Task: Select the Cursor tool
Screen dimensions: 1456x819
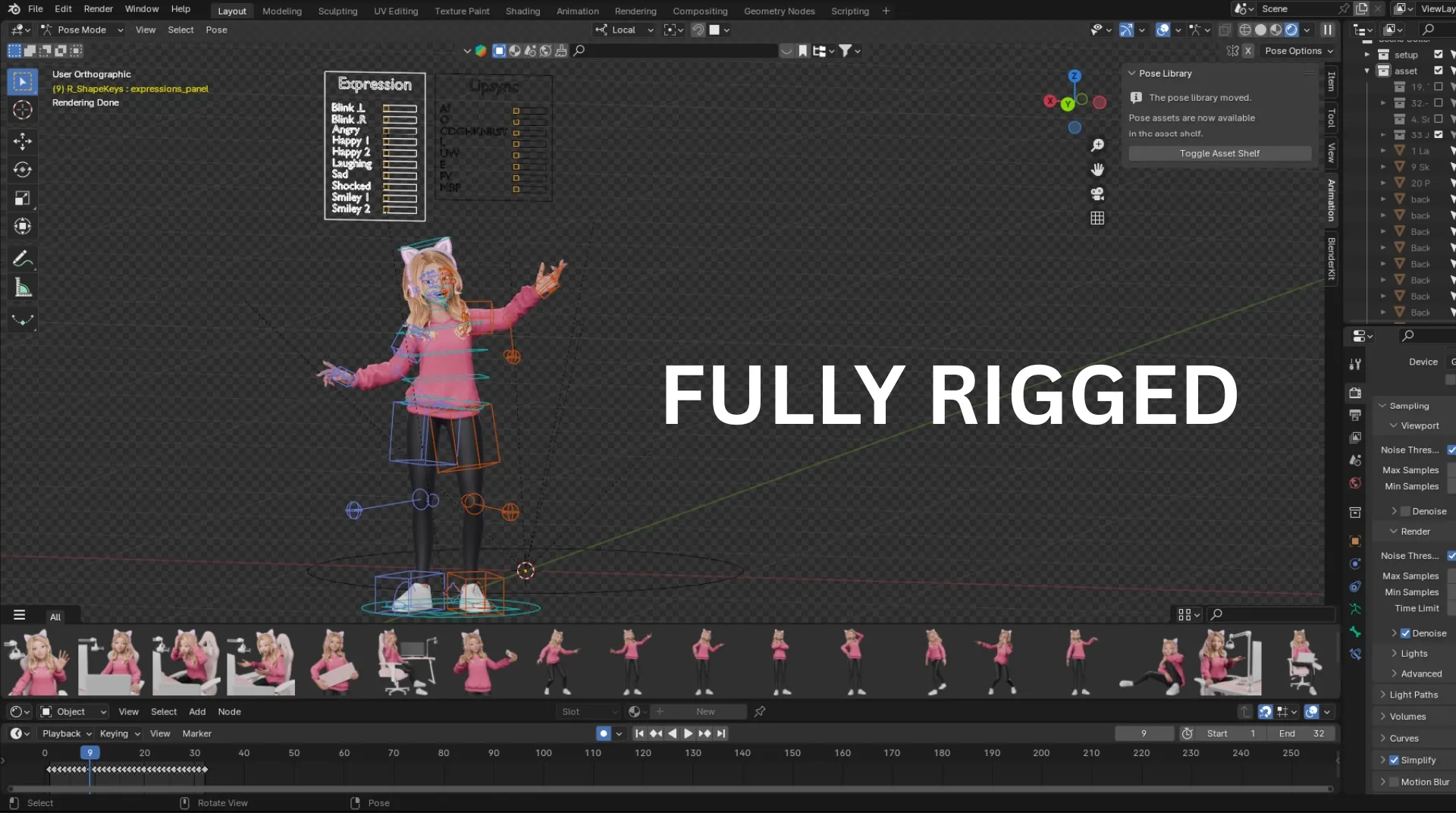Action: (22, 110)
